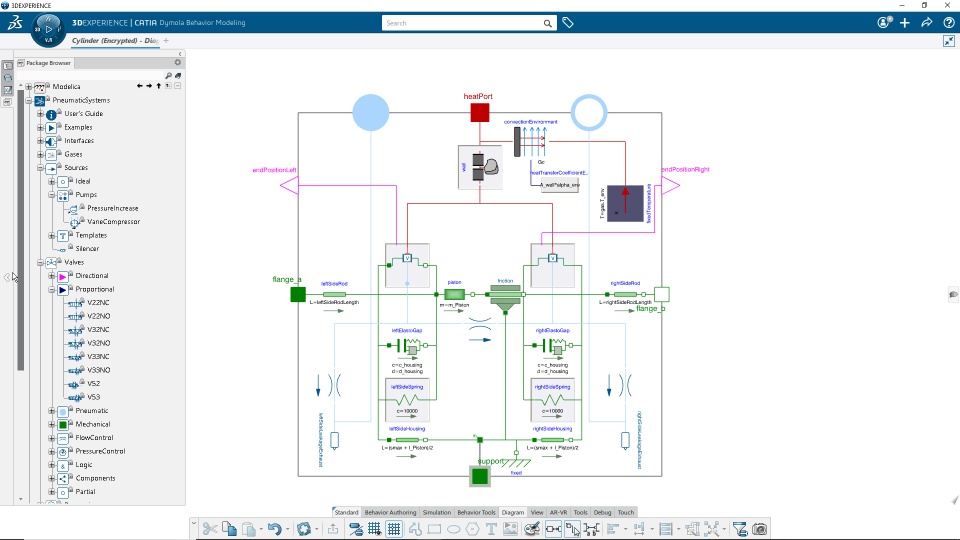
Task: Click the Package Browser back arrow
Action: tap(140, 86)
